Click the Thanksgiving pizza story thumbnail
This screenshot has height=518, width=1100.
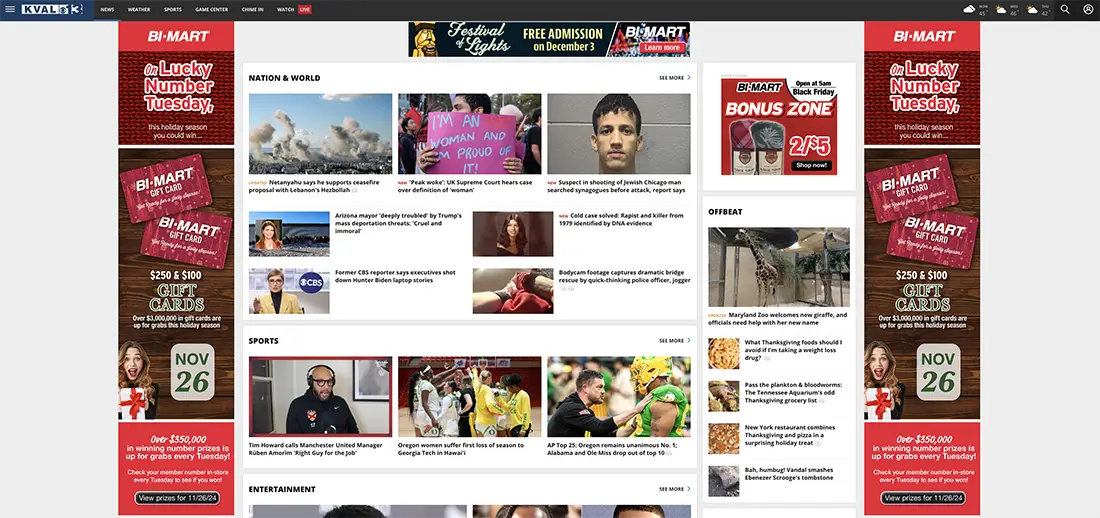[x=723, y=439]
